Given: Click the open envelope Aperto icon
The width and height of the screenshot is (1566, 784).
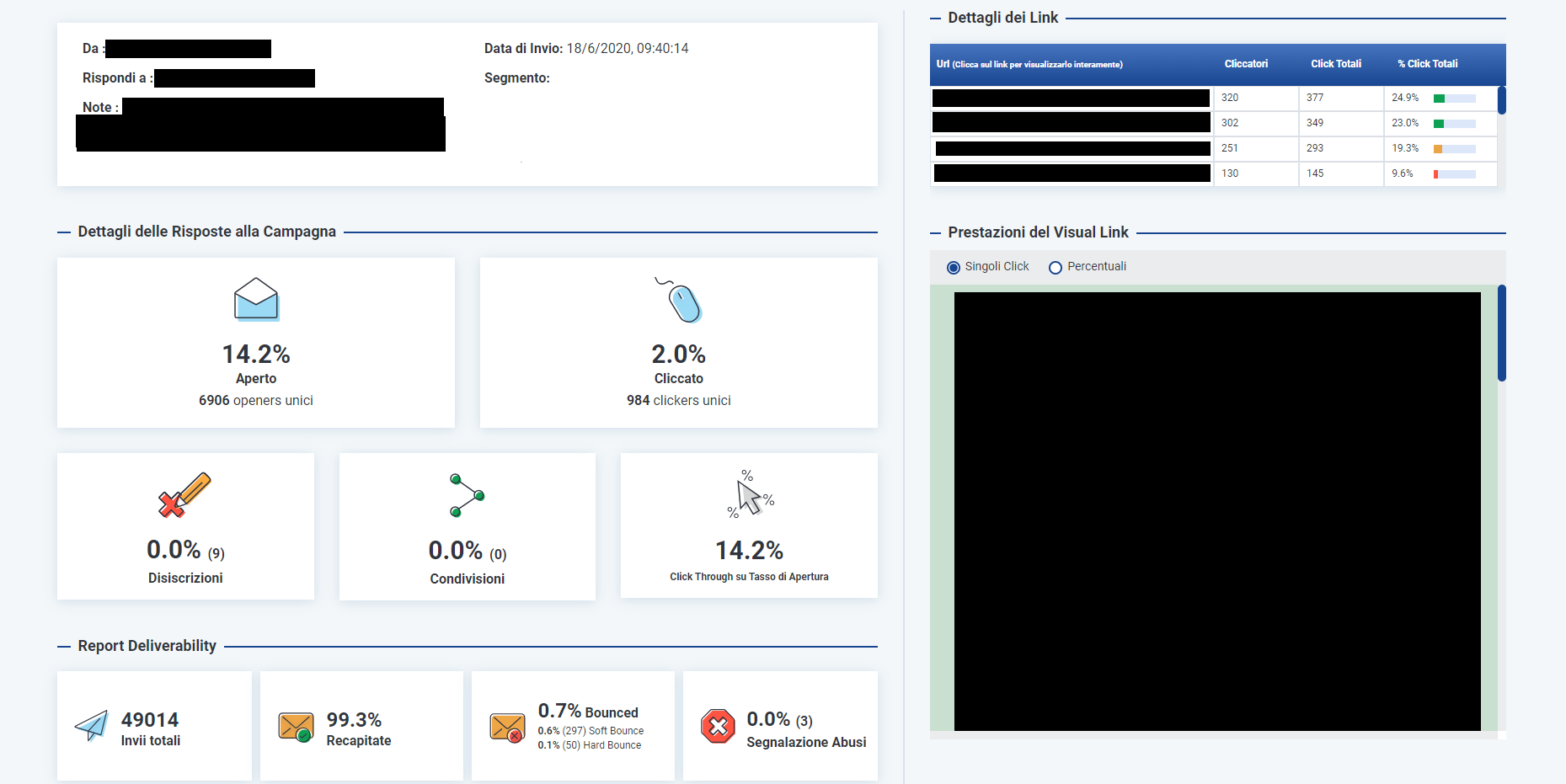Looking at the screenshot, I should click(256, 299).
